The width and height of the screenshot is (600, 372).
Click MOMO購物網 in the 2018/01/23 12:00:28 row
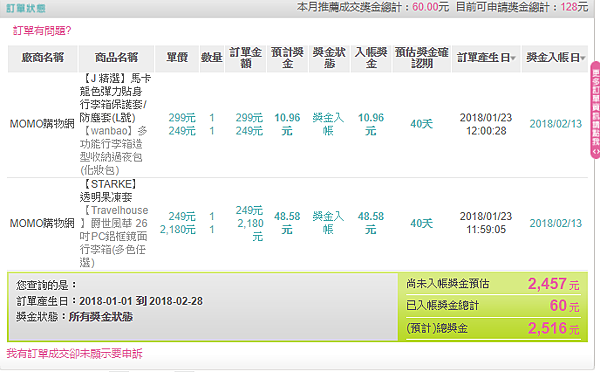(42, 124)
